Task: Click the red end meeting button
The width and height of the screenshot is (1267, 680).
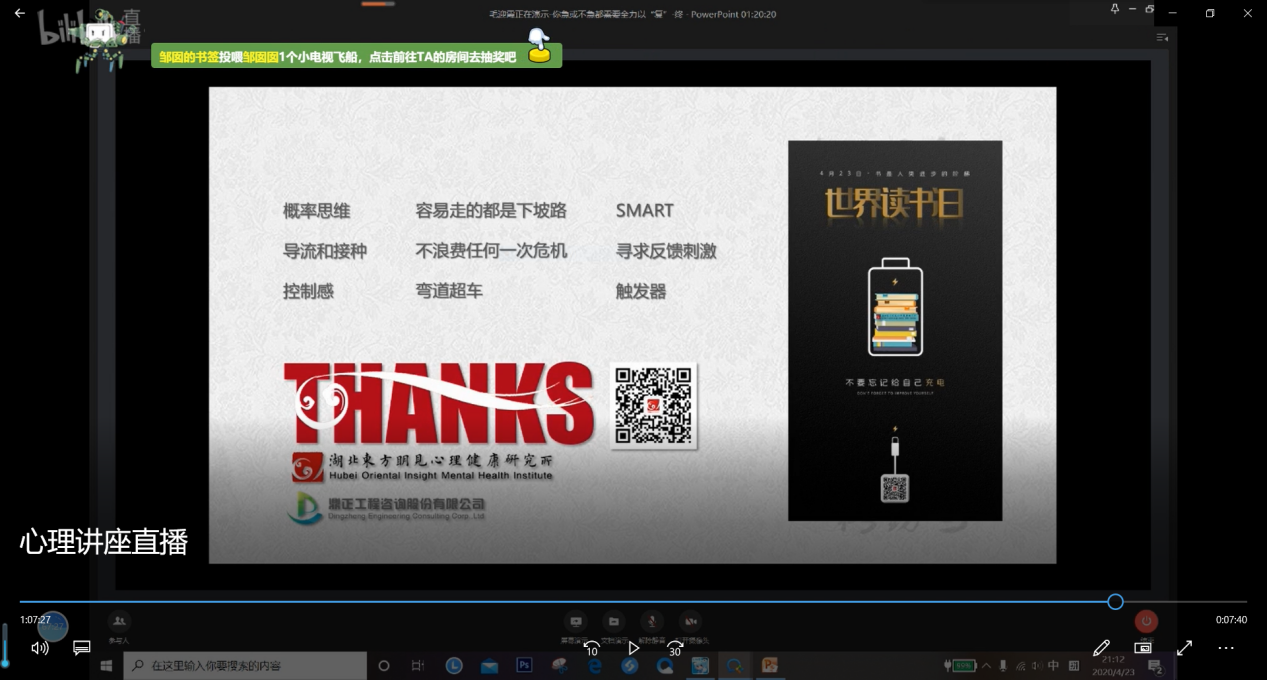Action: tap(1146, 621)
